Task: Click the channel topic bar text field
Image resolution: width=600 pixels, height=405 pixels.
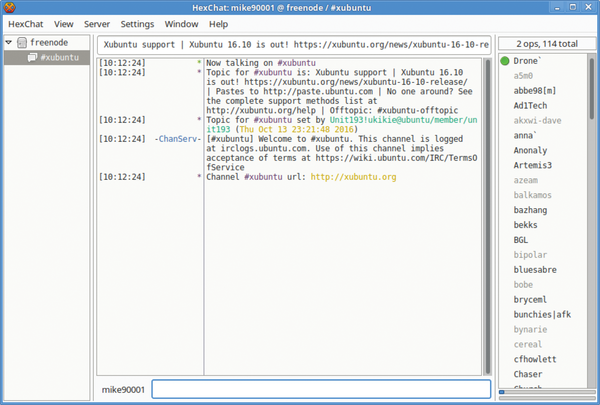Action: (295, 45)
